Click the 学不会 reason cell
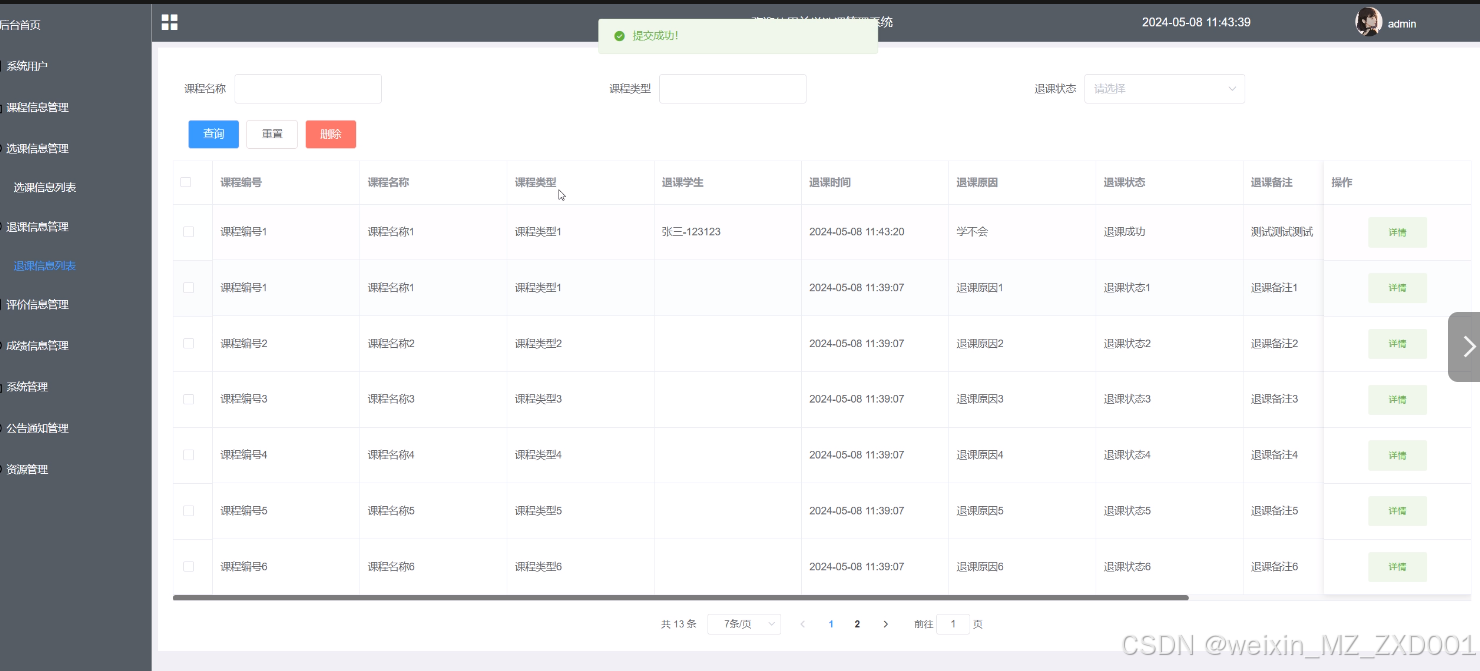The image size is (1480, 671). (972, 232)
